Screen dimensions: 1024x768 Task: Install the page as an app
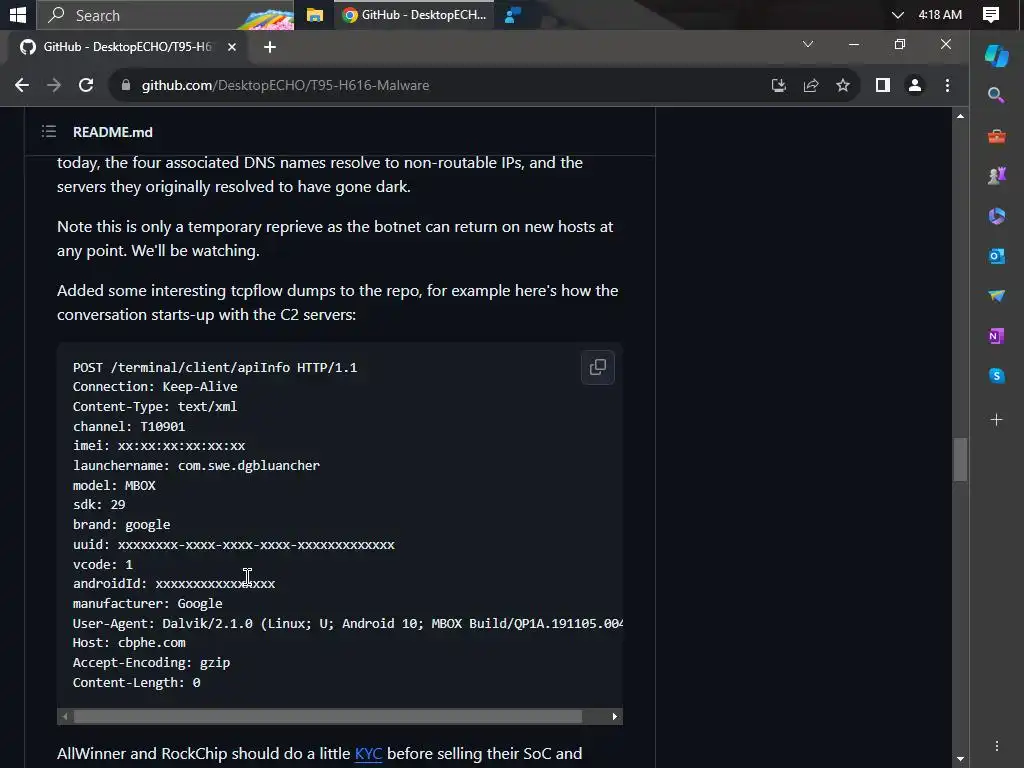[778, 85]
